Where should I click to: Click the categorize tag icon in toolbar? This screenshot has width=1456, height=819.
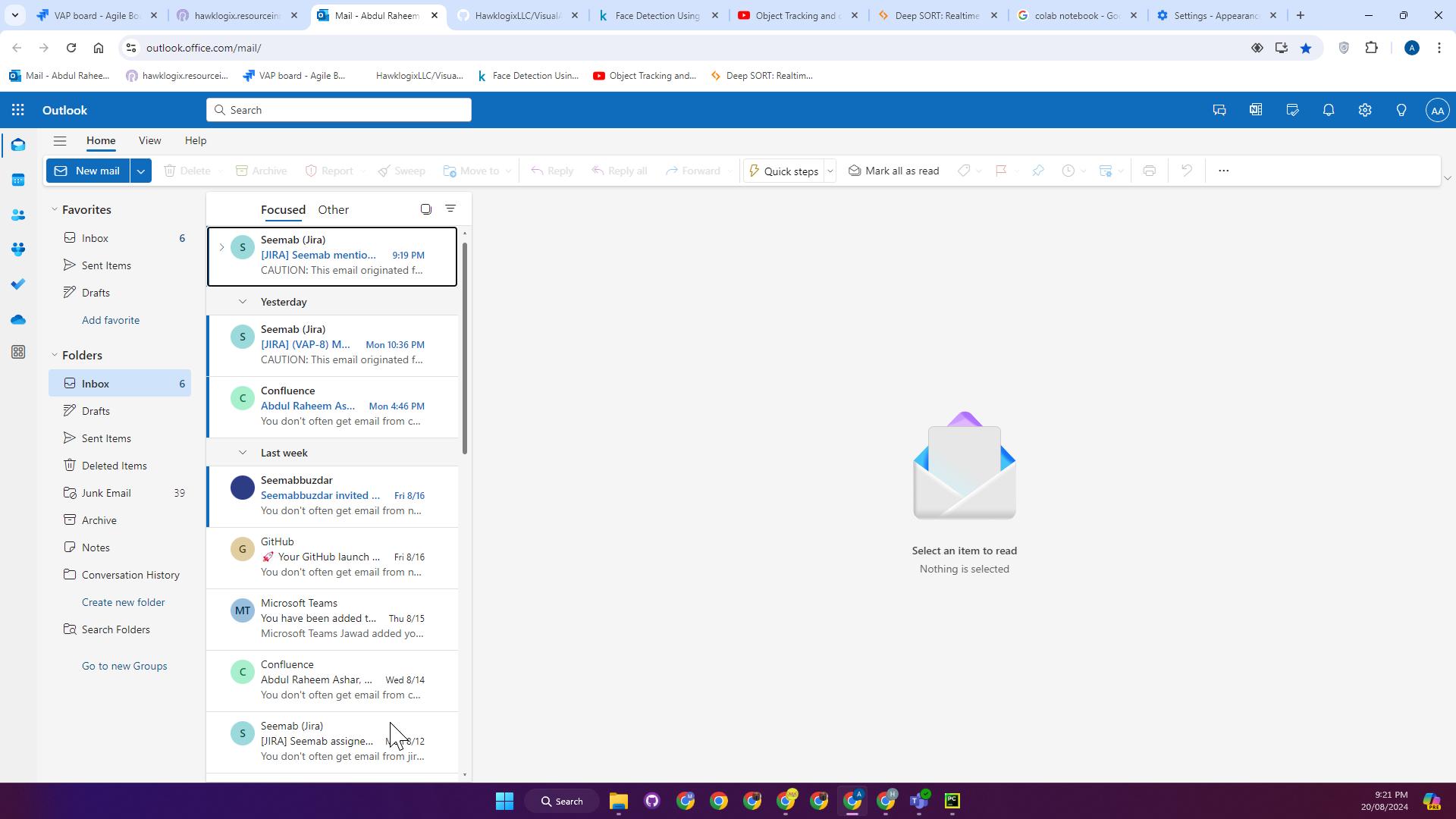tap(964, 171)
